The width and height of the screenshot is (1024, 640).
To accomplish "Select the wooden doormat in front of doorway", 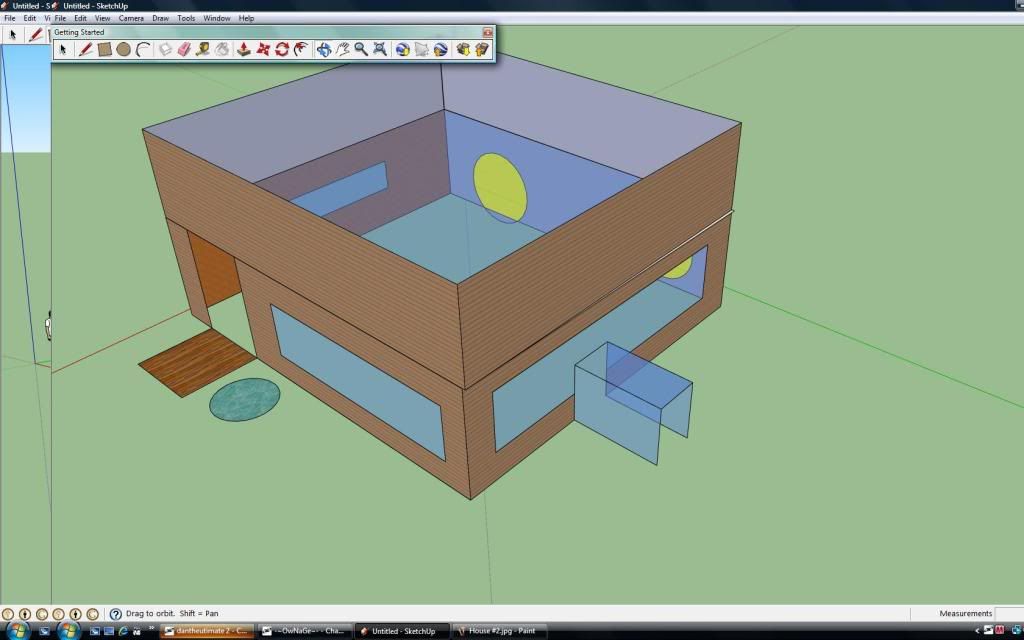I will (x=197, y=362).
